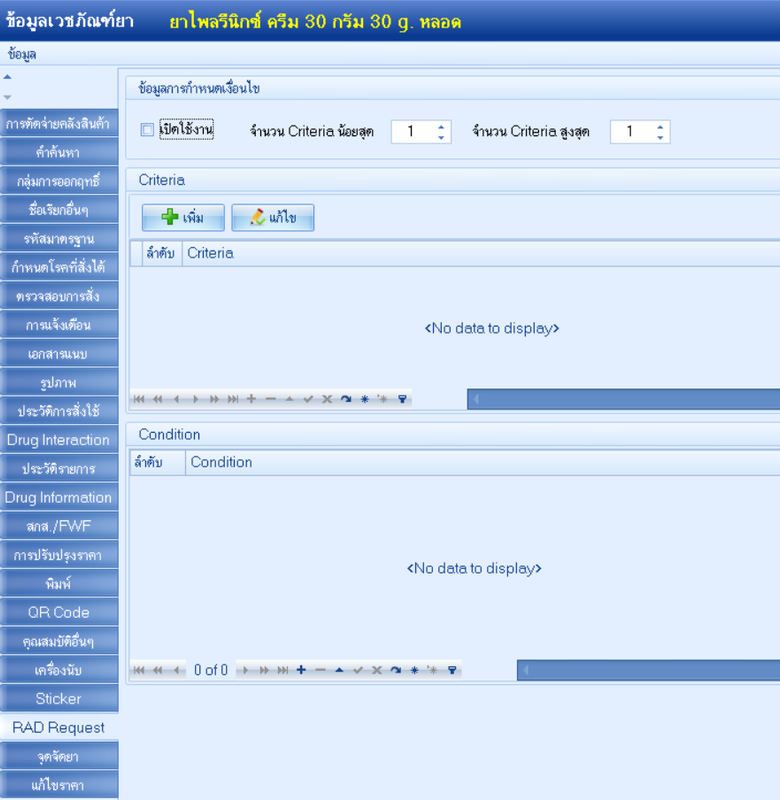Image resolution: width=780 pixels, height=800 pixels.
Task: Append record with Condition navigator plus icon
Action: (301, 670)
